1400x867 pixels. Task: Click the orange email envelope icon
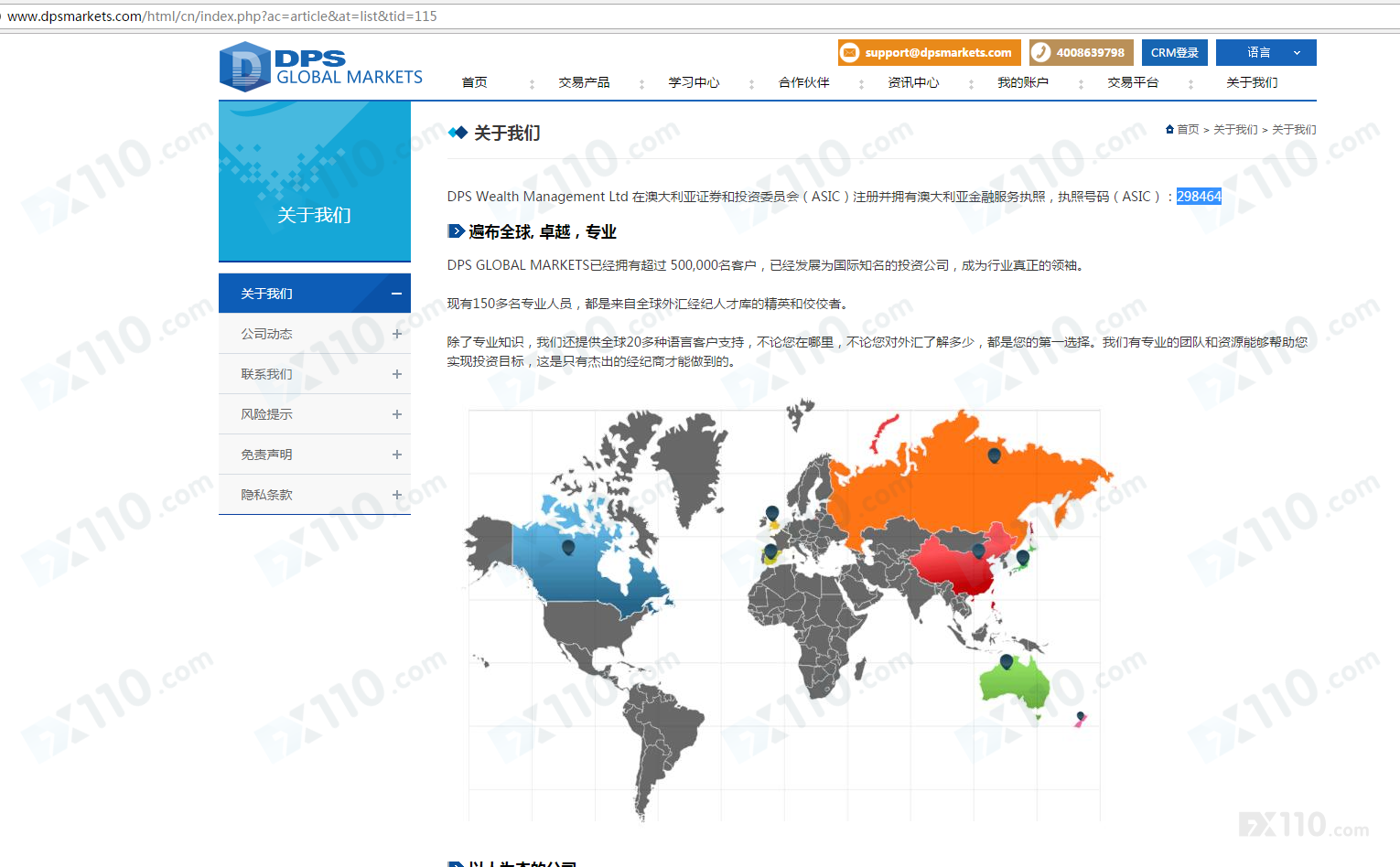tap(850, 53)
